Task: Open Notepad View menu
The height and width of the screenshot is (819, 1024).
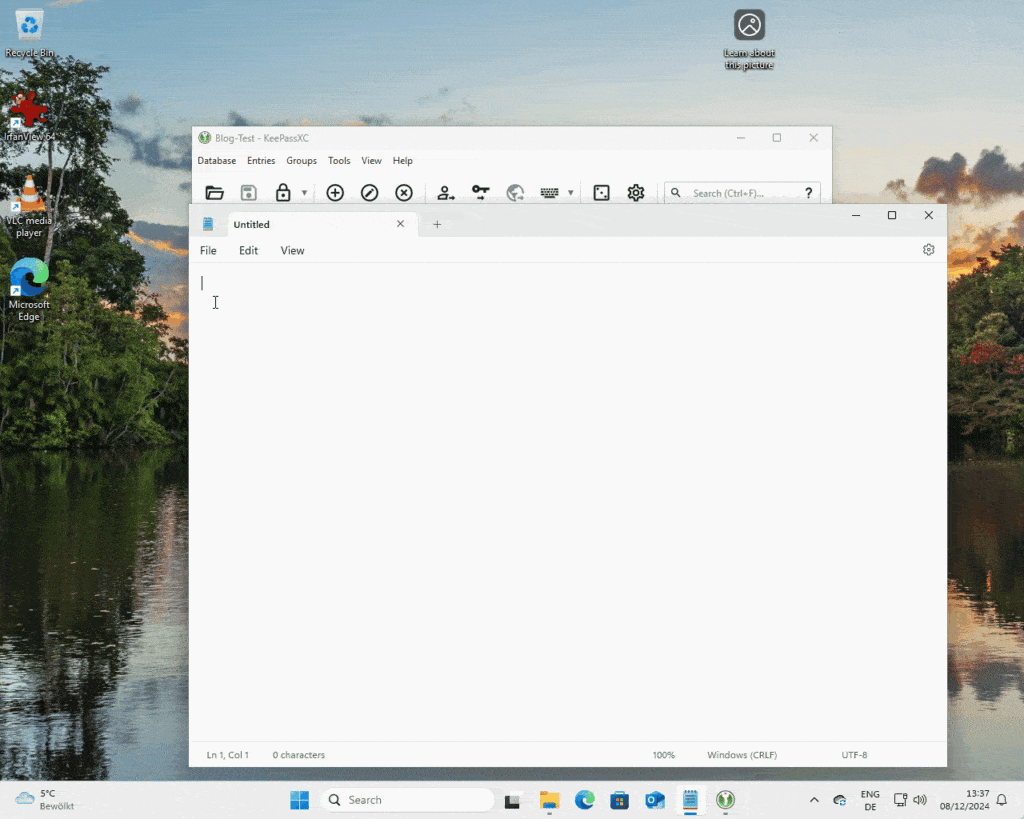Action: pyautogui.click(x=293, y=251)
